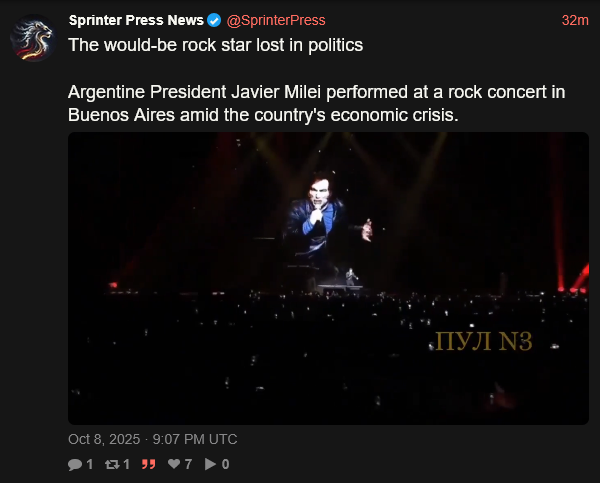Open the Oct 8, 2025 date link
Image resolution: width=600 pixels, height=483 pixels.
pyautogui.click(x=104, y=439)
